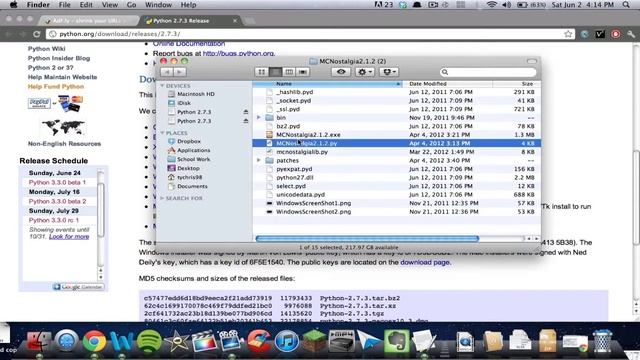This screenshot has width=640, height=360.
Task: Follow the 'download page' link
Action: coord(425,262)
